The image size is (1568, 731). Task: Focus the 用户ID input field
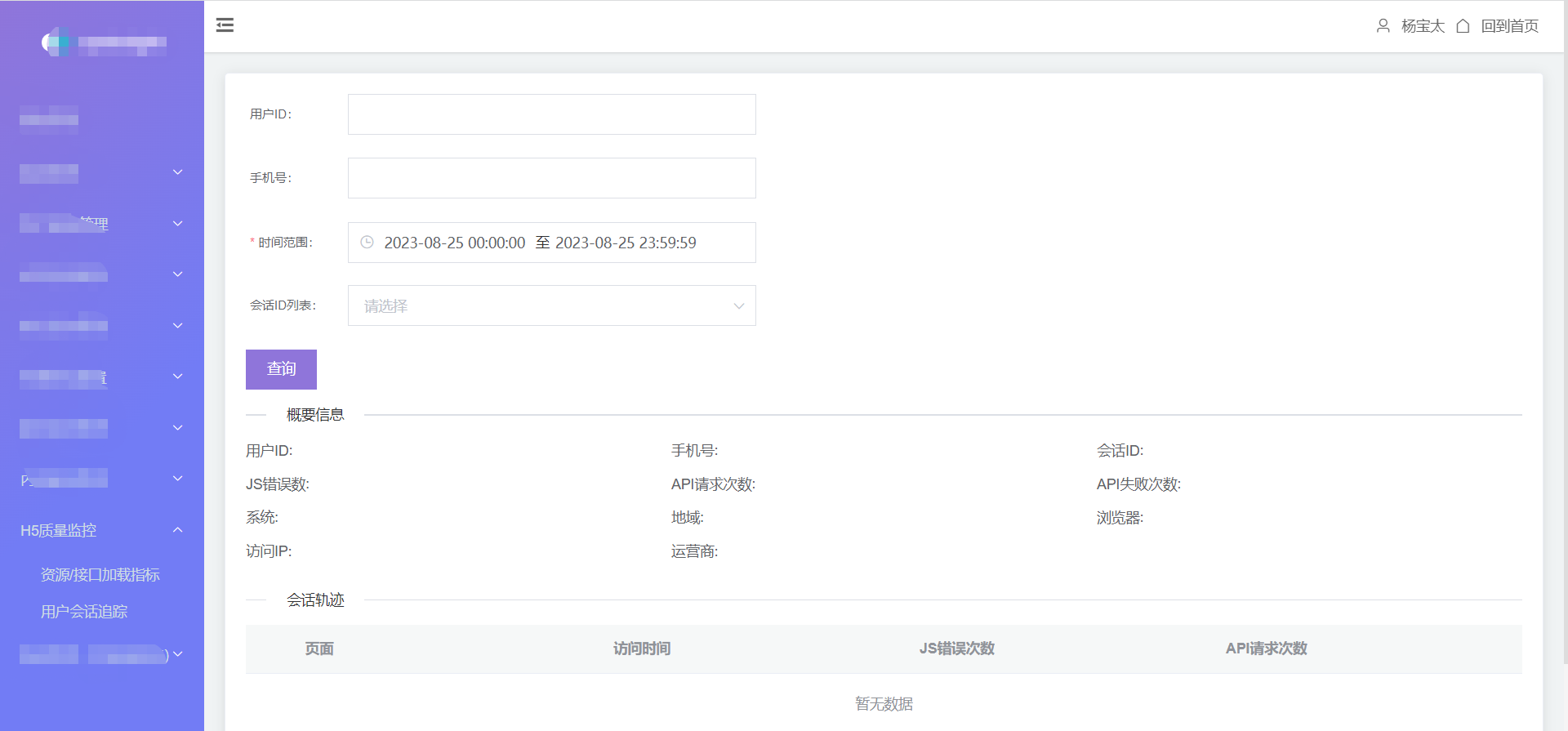[x=552, y=114]
